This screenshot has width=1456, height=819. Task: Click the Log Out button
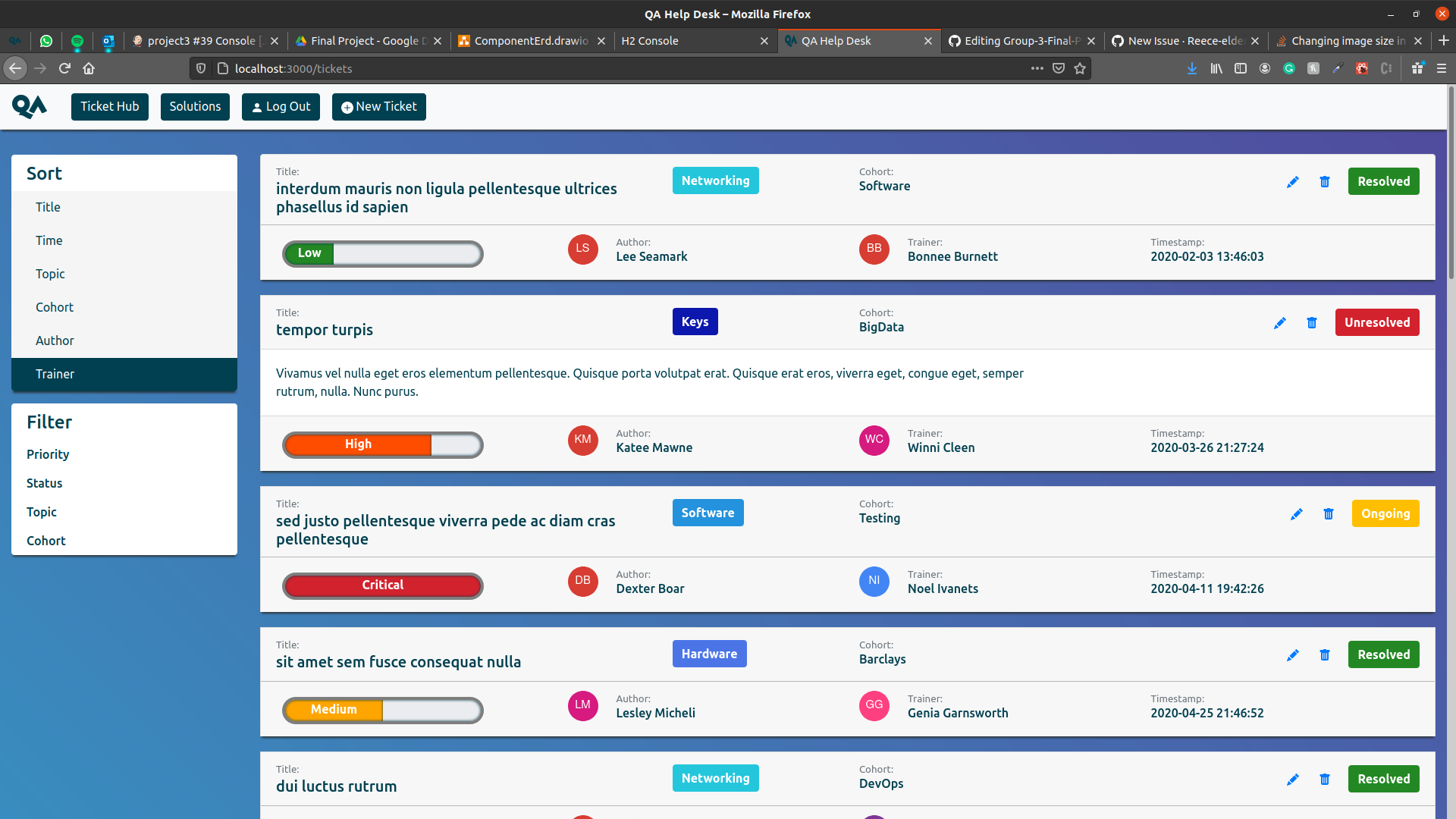(281, 107)
